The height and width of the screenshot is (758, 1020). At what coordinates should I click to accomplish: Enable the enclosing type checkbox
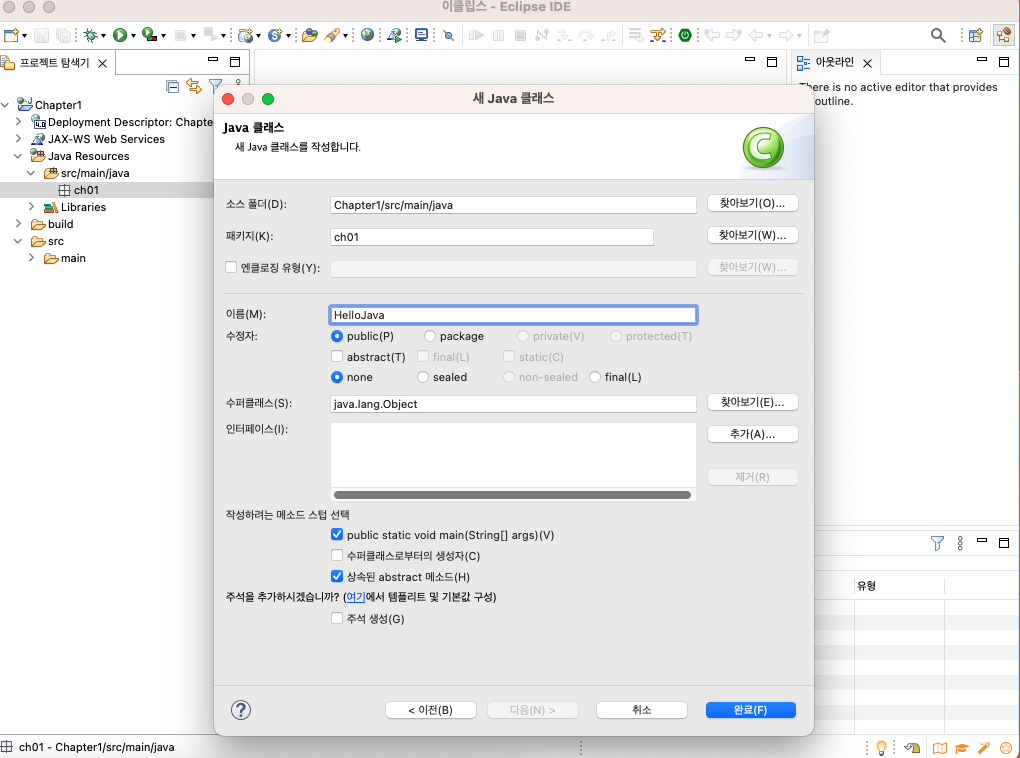[231, 267]
